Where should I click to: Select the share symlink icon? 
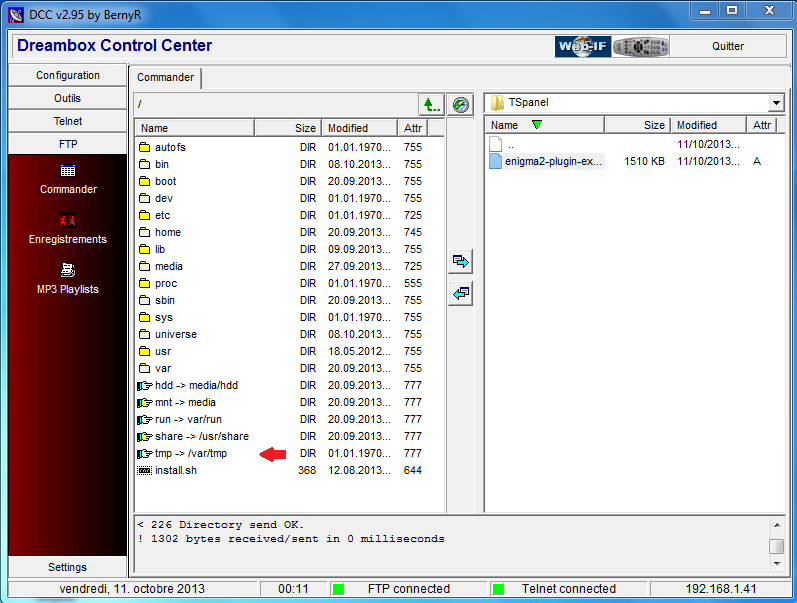(145, 437)
